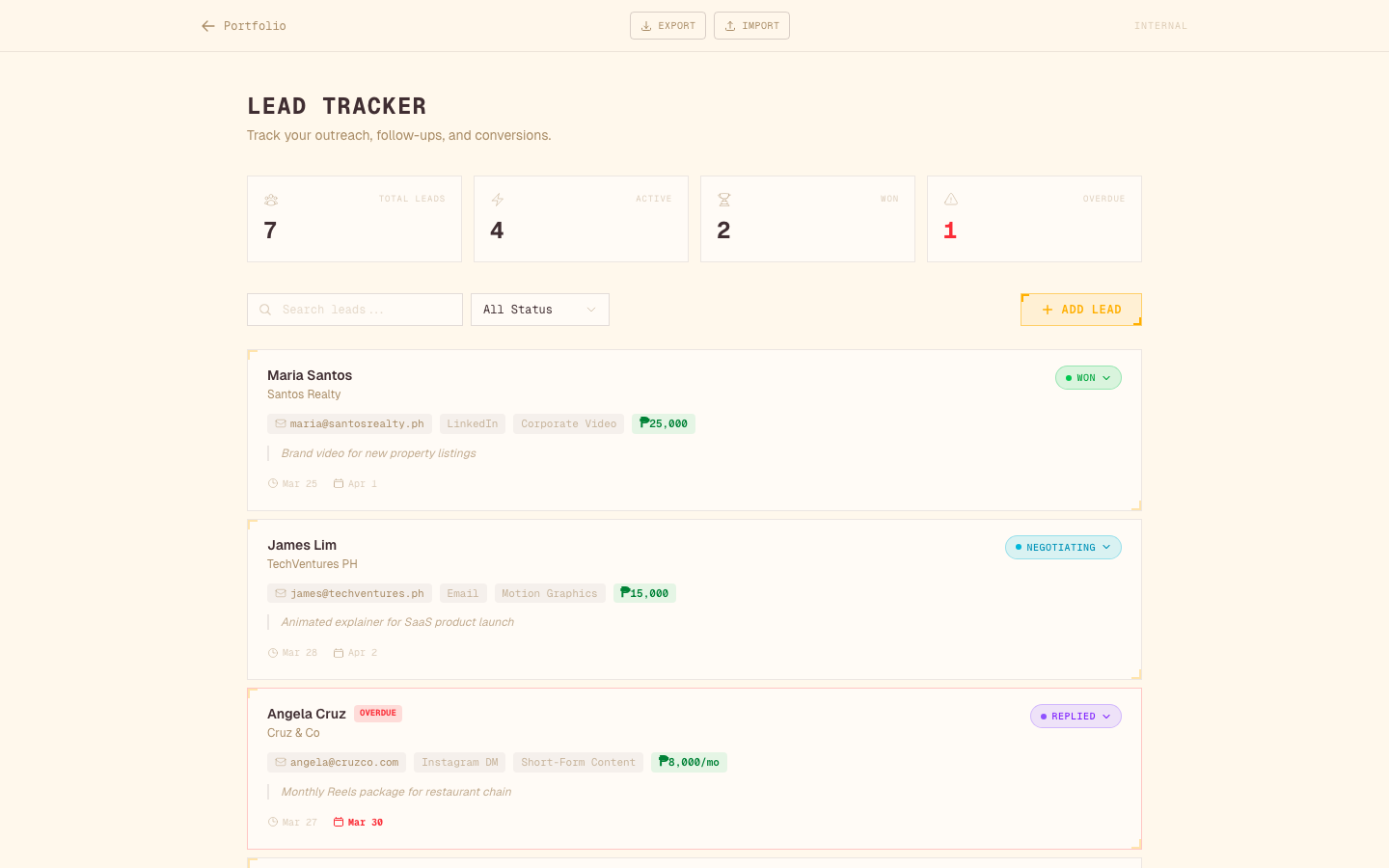Screen dimensions: 1389x868
Task: Click the Maria Santos lead name
Action: 310,375
